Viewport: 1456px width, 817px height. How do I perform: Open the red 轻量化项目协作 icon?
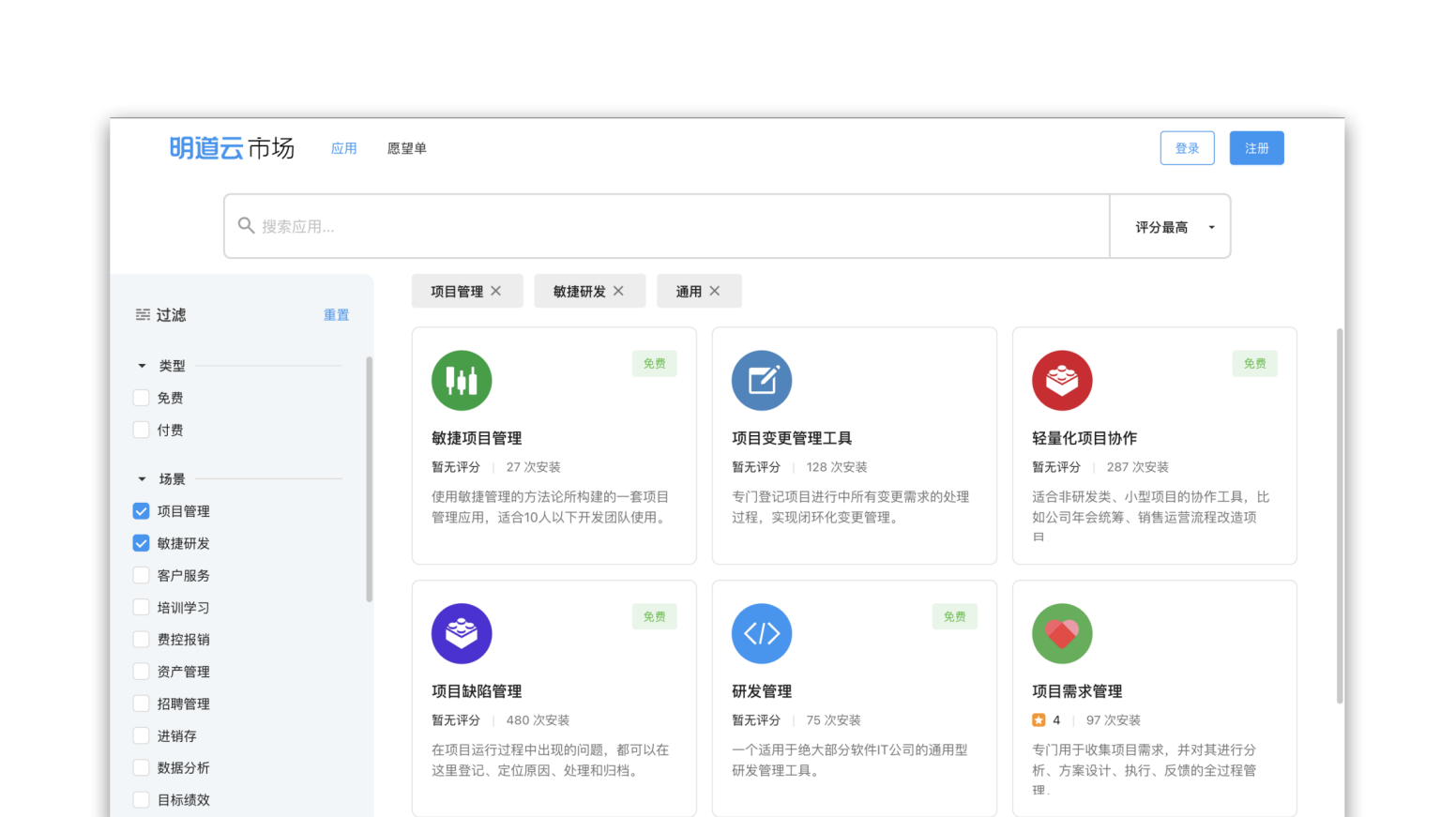click(1062, 381)
